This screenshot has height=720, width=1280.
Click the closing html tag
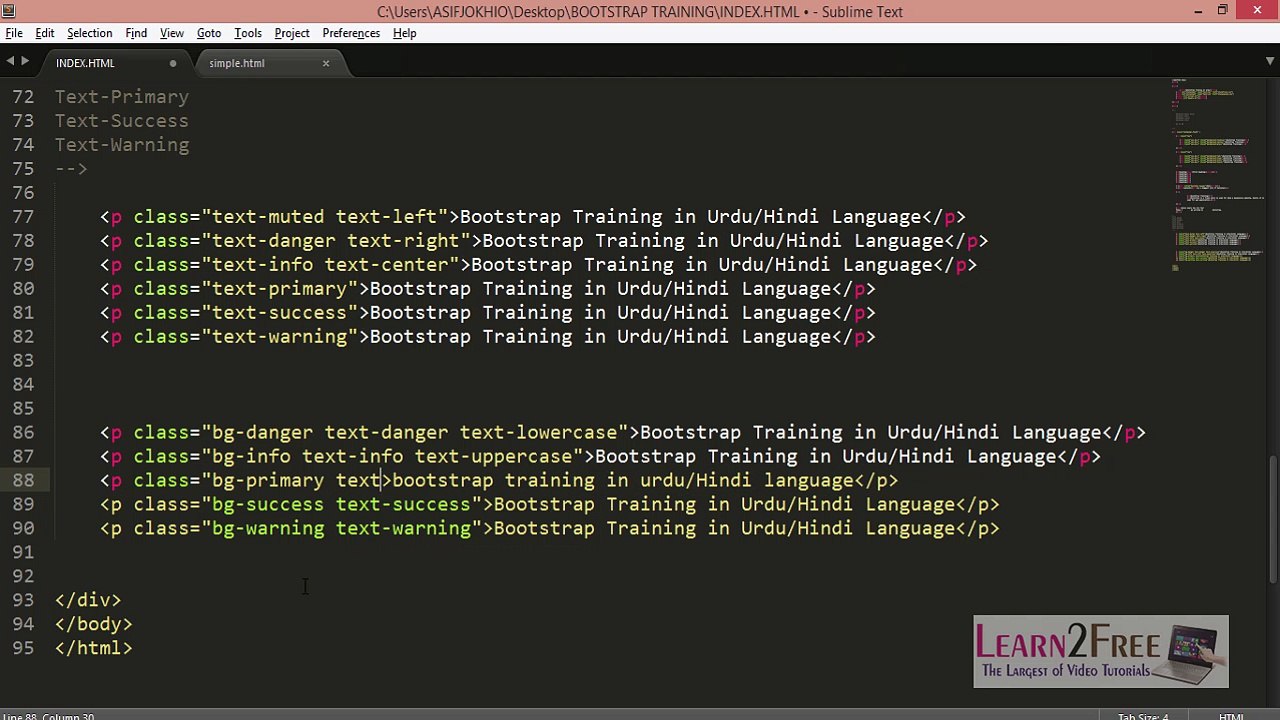coord(94,648)
